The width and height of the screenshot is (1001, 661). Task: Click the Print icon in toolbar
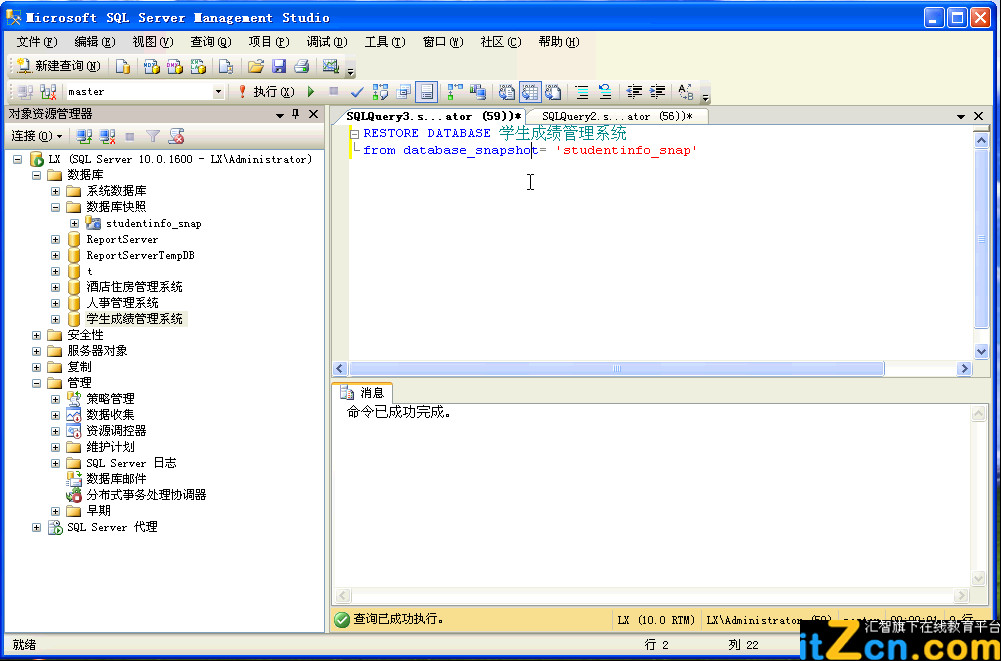click(x=301, y=66)
